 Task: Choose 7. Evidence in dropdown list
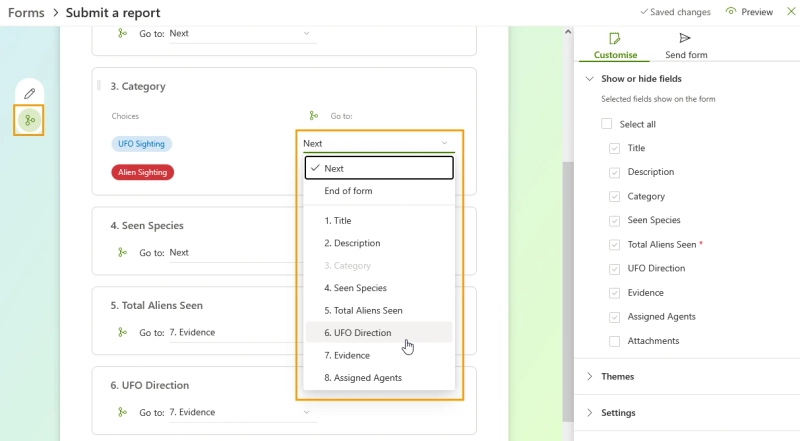(379, 355)
